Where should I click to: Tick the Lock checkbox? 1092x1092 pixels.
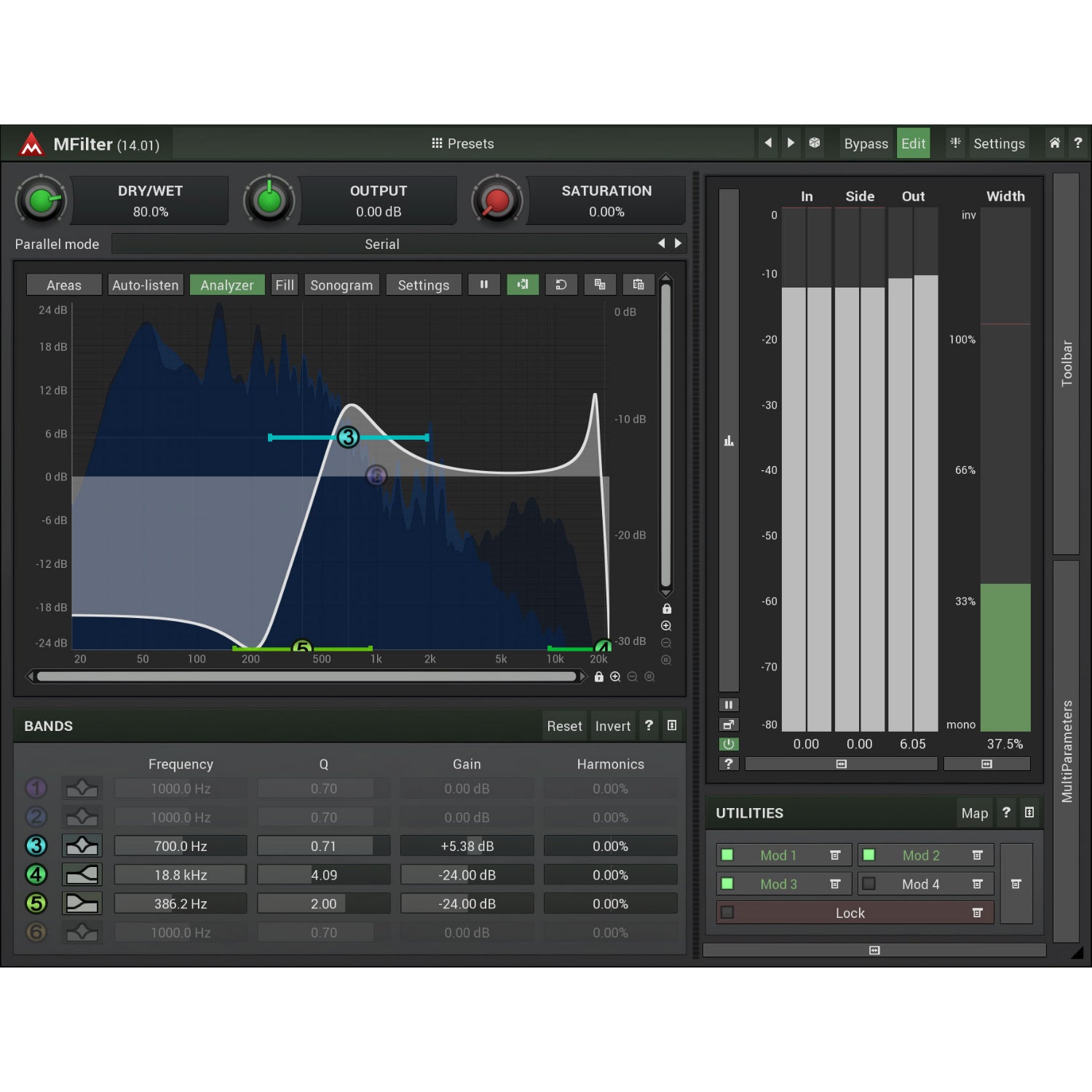click(x=727, y=913)
